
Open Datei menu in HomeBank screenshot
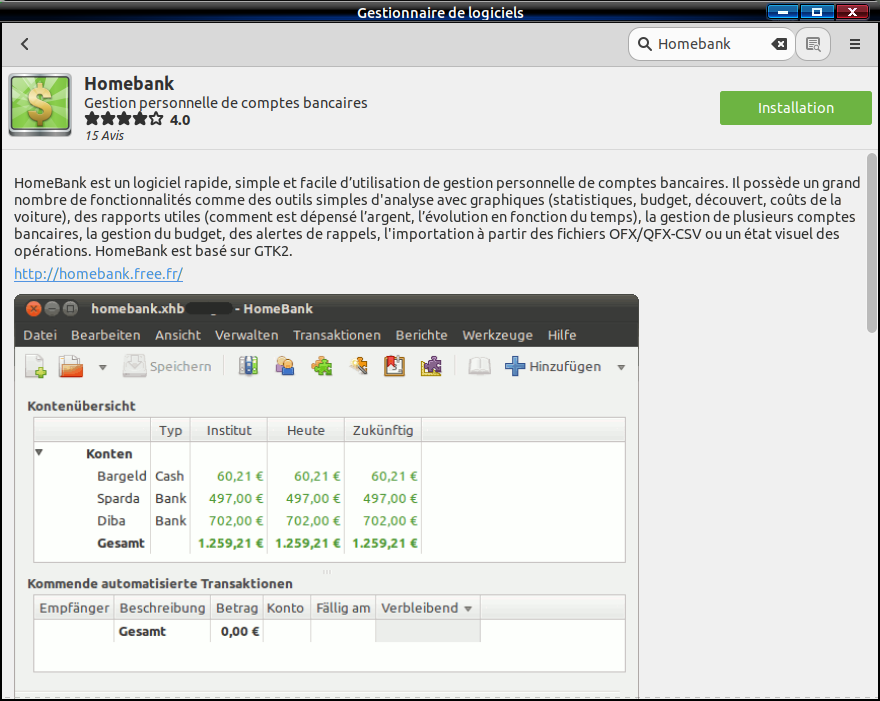click(x=40, y=335)
